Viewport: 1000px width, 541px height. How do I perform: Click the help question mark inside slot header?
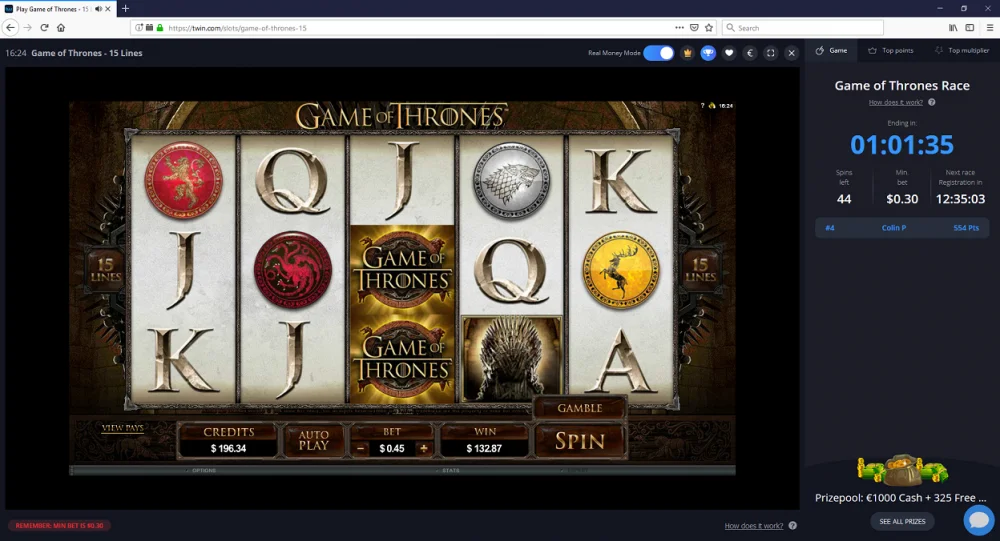tap(703, 106)
